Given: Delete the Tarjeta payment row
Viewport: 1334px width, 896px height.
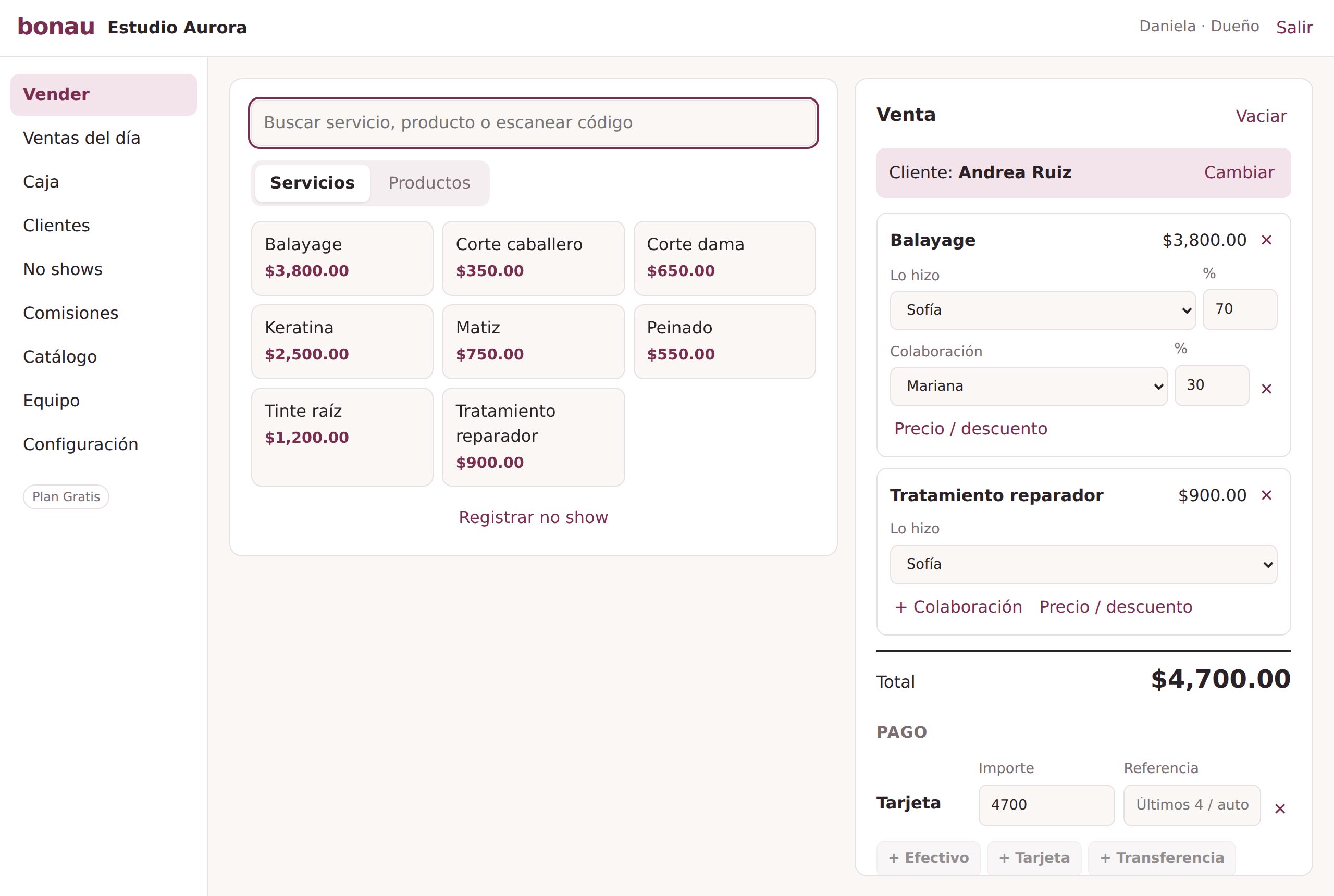Looking at the screenshot, I should pyautogui.click(x=1280, y=808).
